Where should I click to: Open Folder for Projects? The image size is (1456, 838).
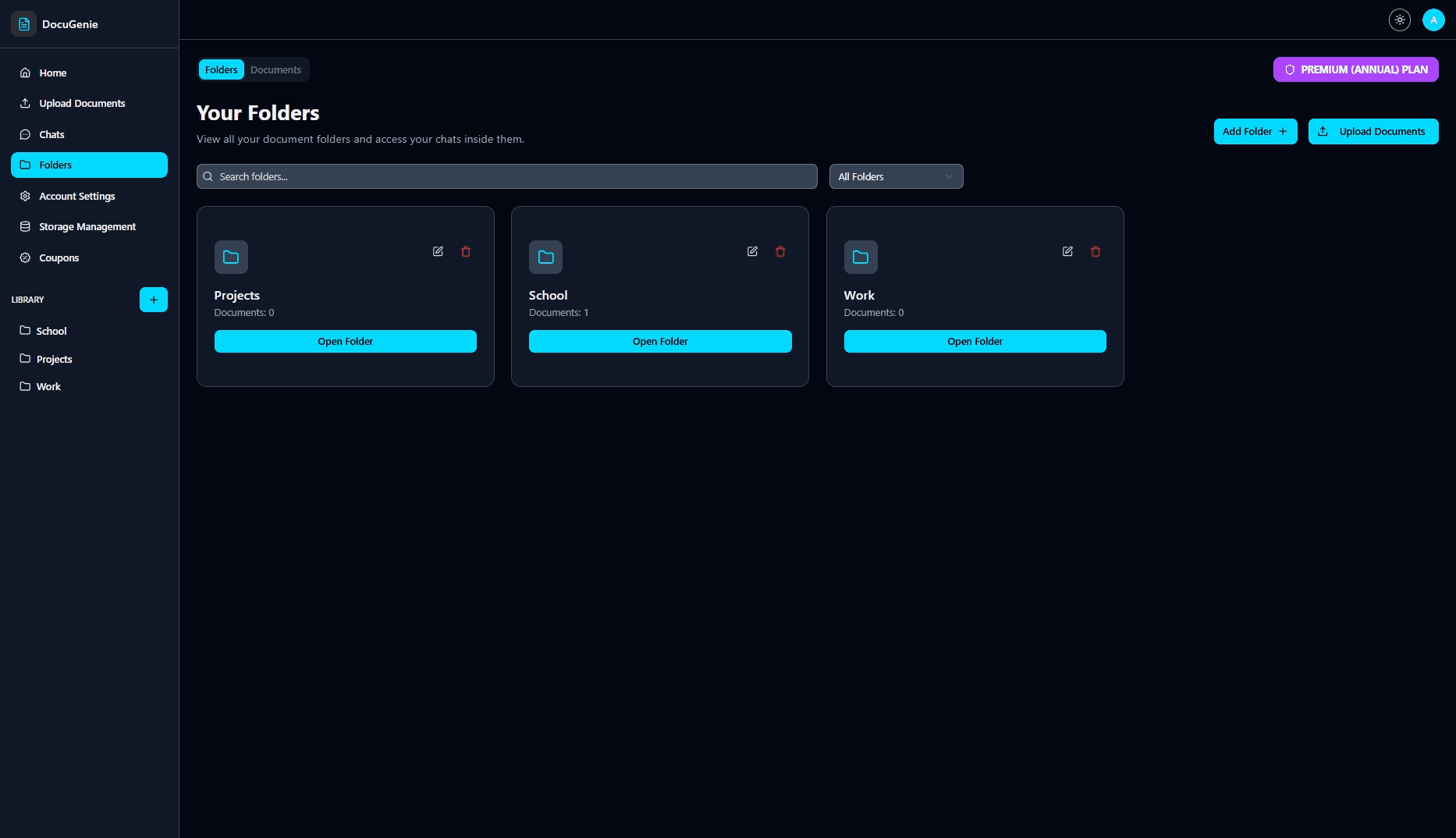coord(346,341)
